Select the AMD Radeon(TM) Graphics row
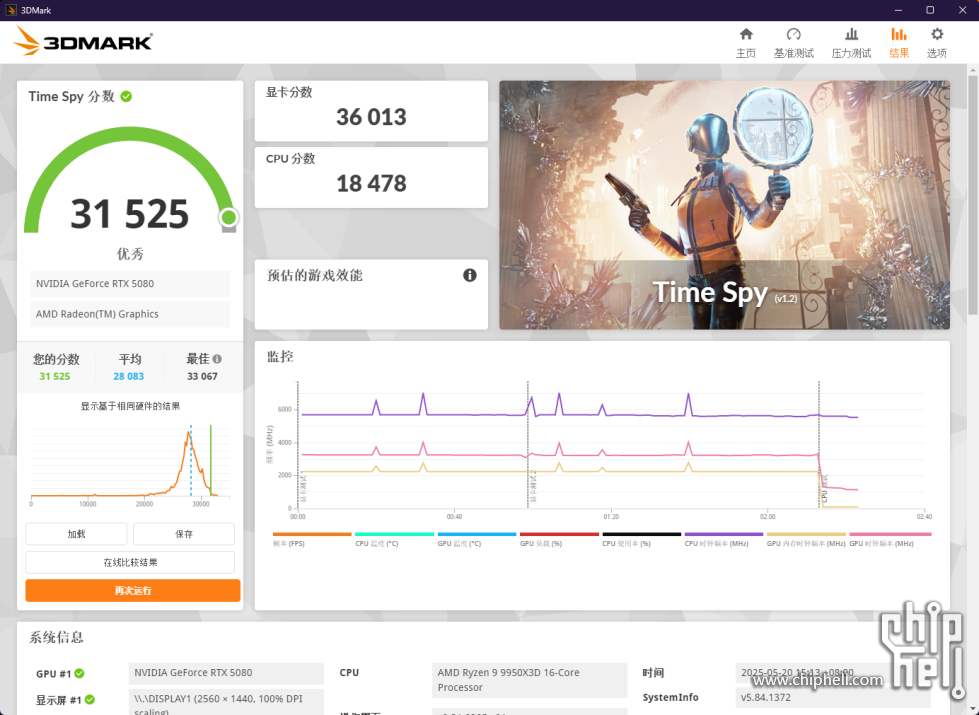979x715 pixels. (130, 314)
